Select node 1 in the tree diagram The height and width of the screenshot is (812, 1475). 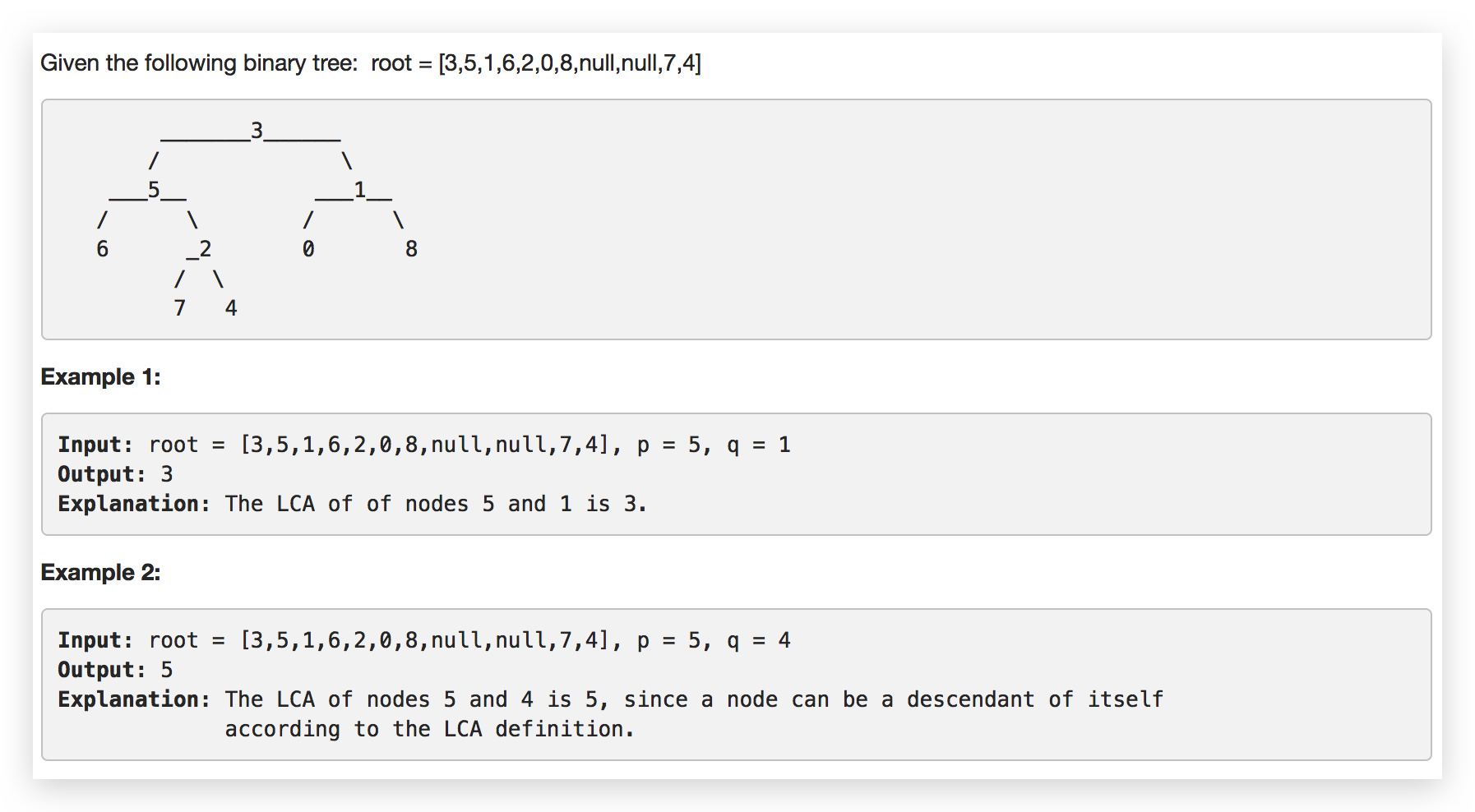(359, 190)
